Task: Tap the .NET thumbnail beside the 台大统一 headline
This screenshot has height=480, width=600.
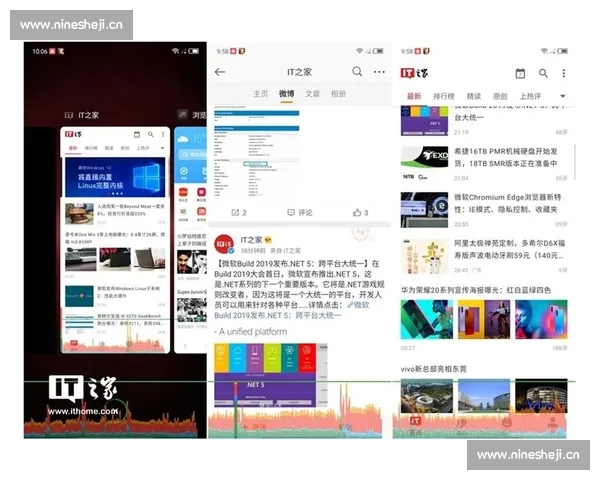Action: click(x=424, y=121)
